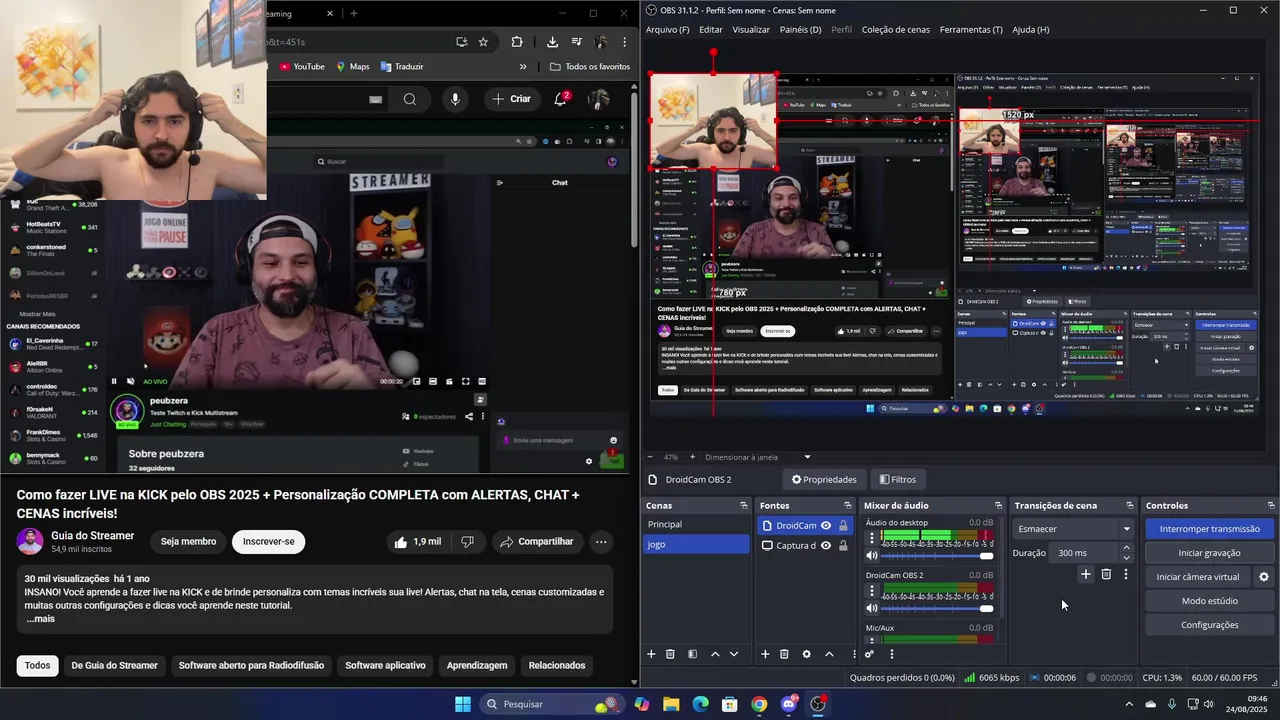This screenshot has width=1280, height=720.
Task: Remove the selected source in Fontes
Action: point(784,654)
